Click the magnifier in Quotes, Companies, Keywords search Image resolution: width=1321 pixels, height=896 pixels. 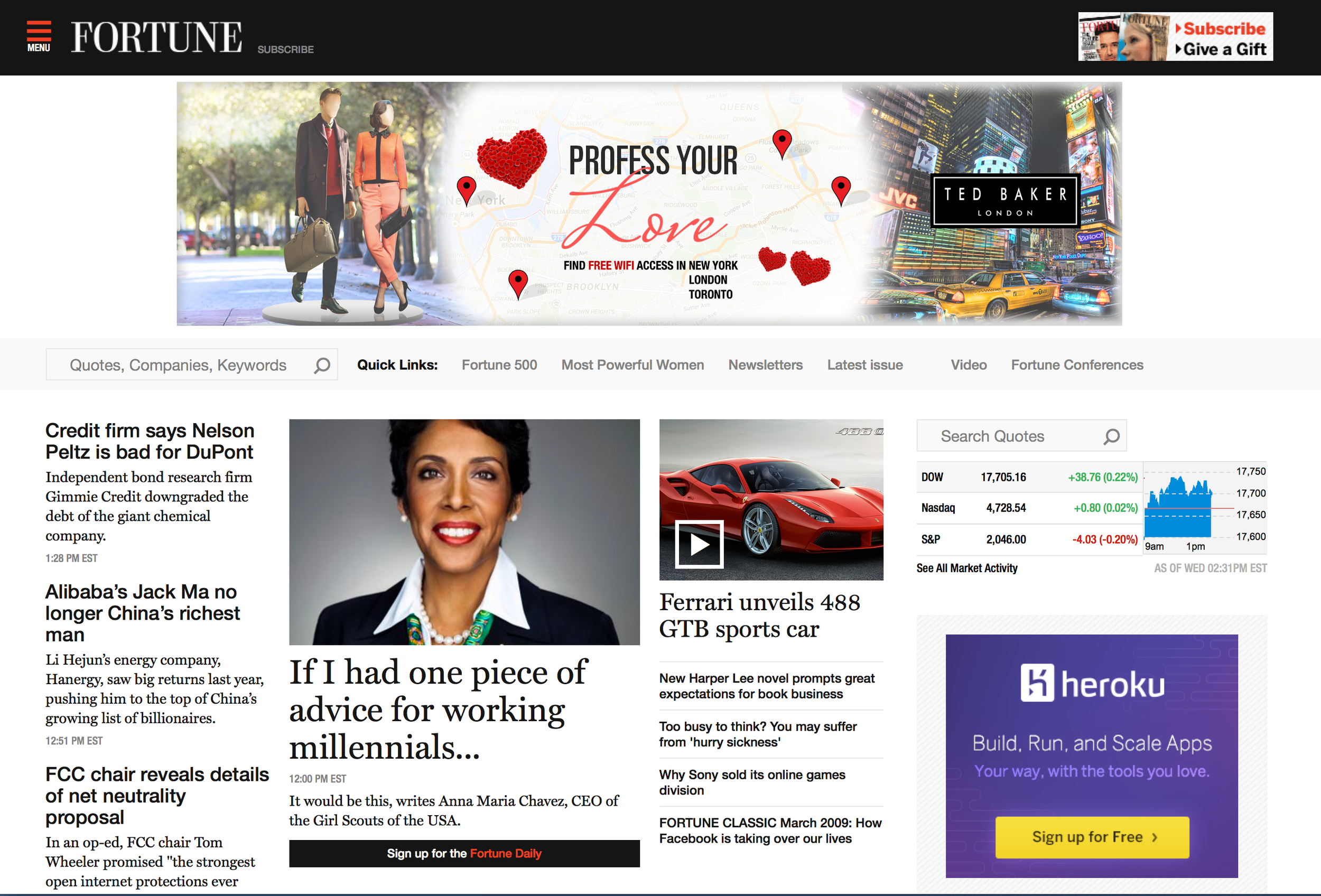(x=322, y=366)
